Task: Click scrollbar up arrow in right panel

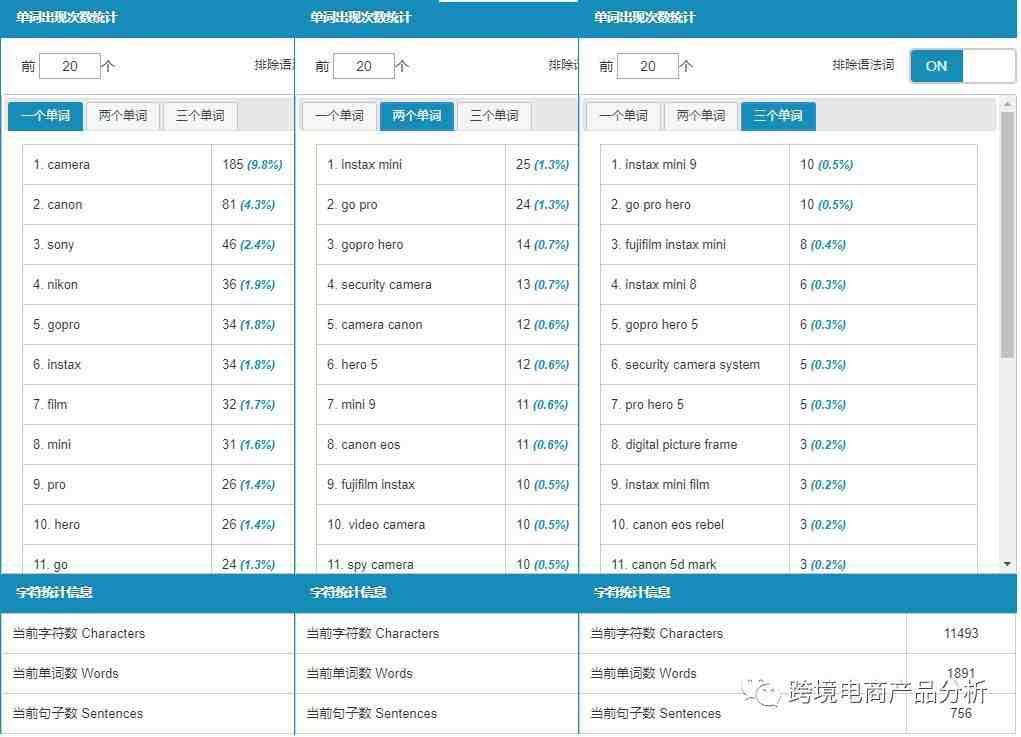Action: point(1007,104)
